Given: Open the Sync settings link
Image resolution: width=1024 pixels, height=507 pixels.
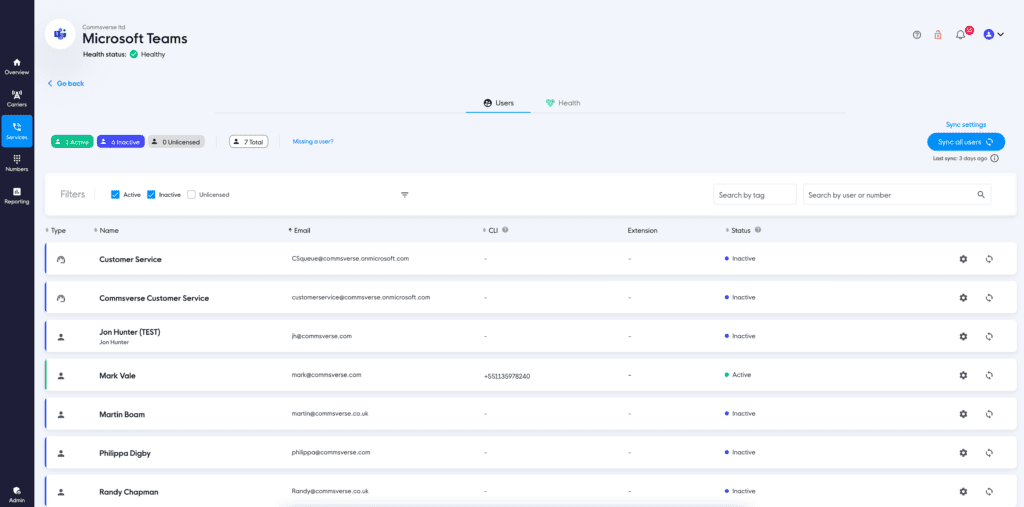Looking at the screenshot, I should [966, 124].
